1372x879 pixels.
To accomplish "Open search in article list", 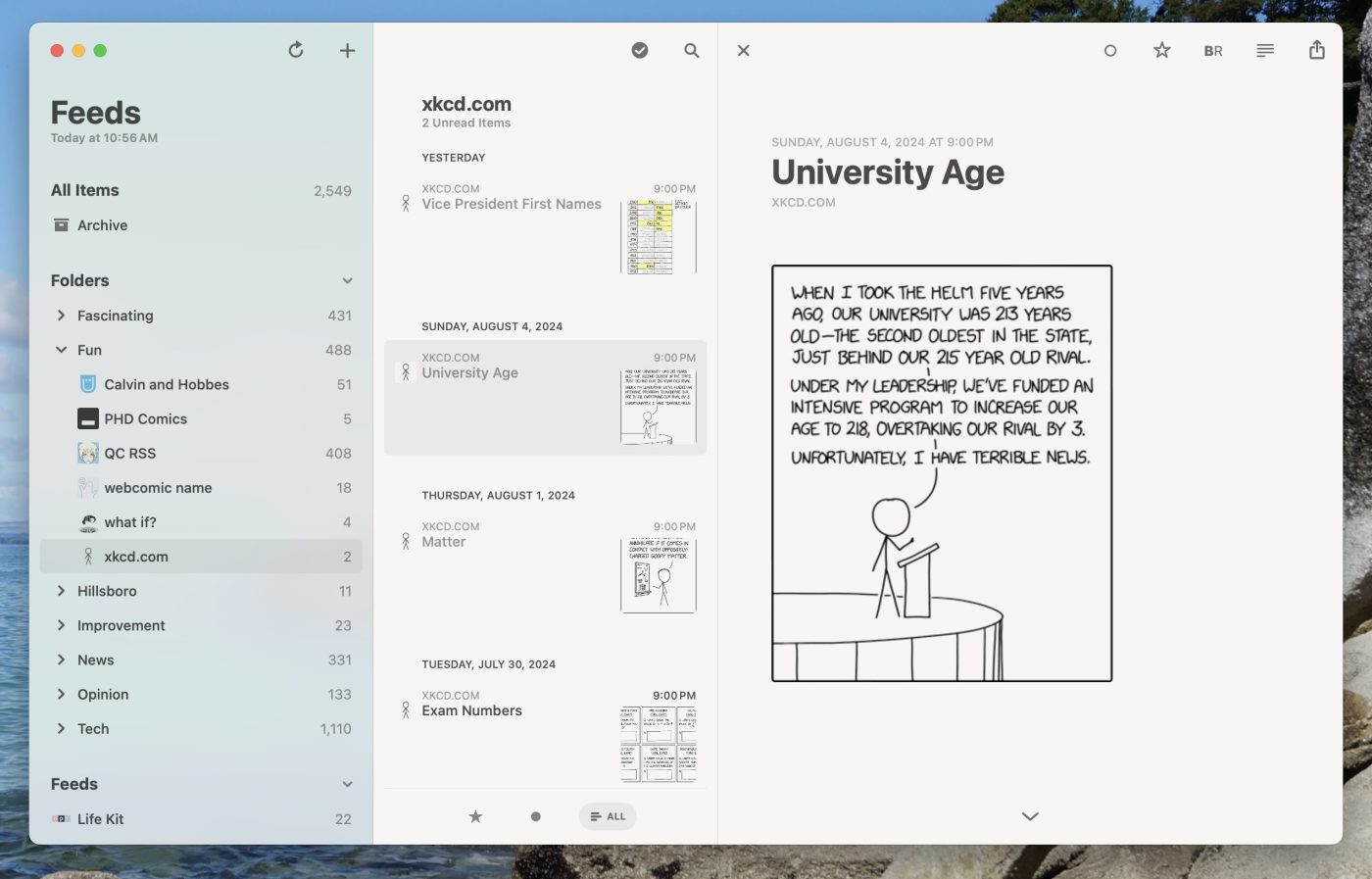I will pos(692,50).
